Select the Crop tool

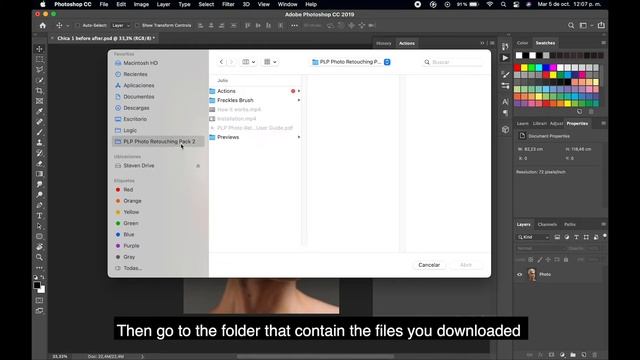pyautogui.click(x=40, y=91)
